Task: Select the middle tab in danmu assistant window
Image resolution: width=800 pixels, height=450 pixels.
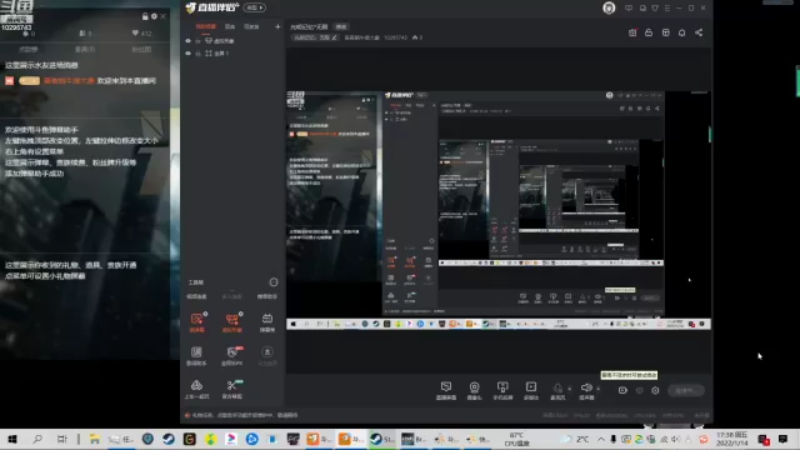Action: (x=85, y=49)
